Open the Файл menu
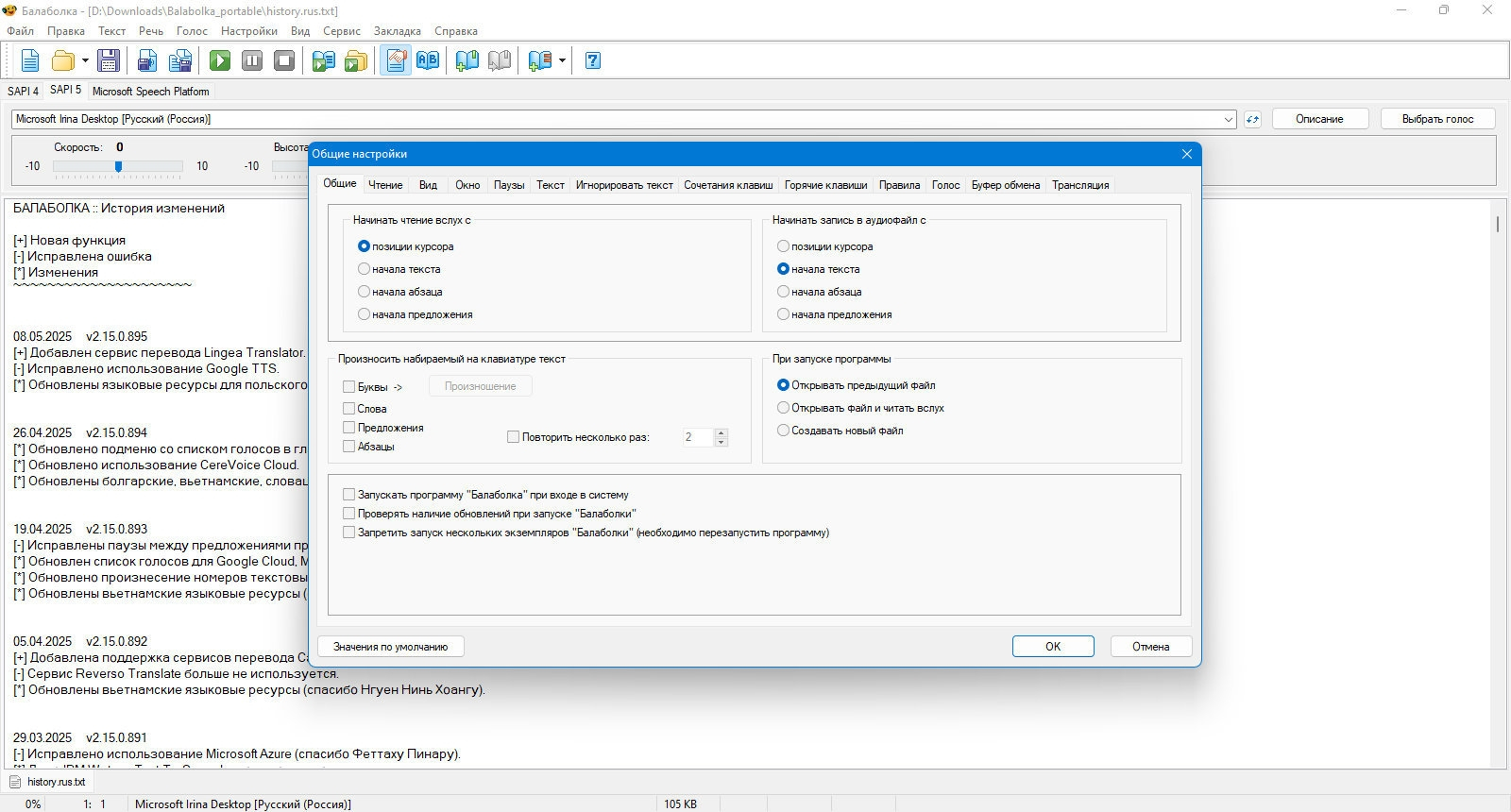Viewport: 1511px width, 812px height. point(20,31)
